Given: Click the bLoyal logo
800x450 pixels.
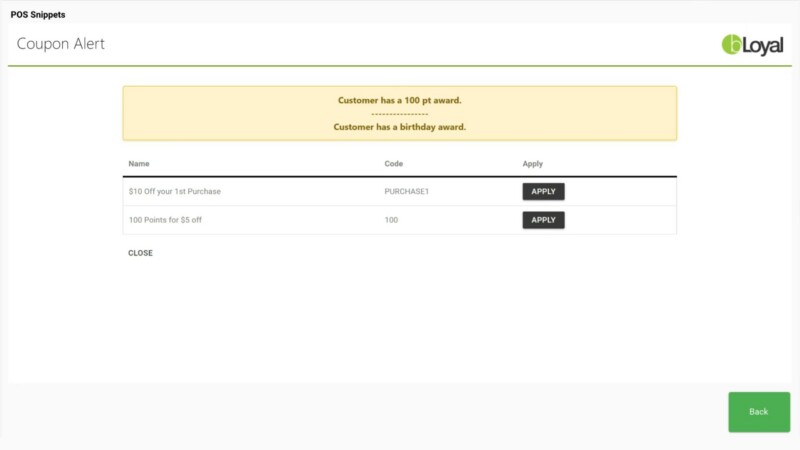Looking at the screenshot, I should click(752, 45).
